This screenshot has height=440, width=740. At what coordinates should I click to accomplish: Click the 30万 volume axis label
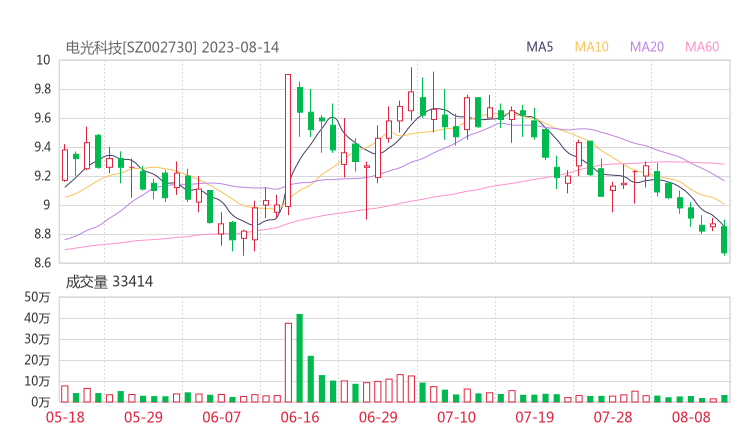(x=37, y=339)
